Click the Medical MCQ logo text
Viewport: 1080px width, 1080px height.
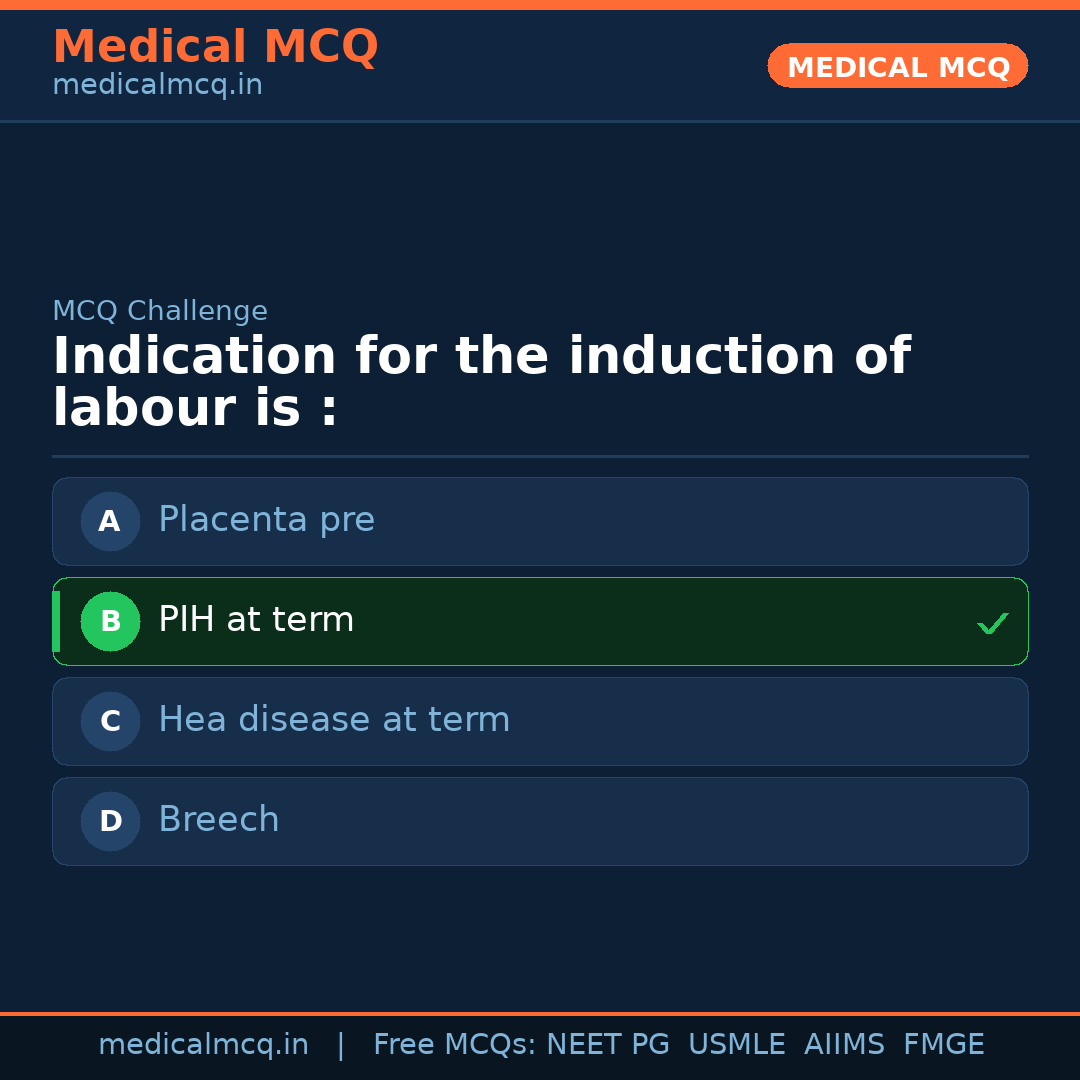tap(215, 46)
